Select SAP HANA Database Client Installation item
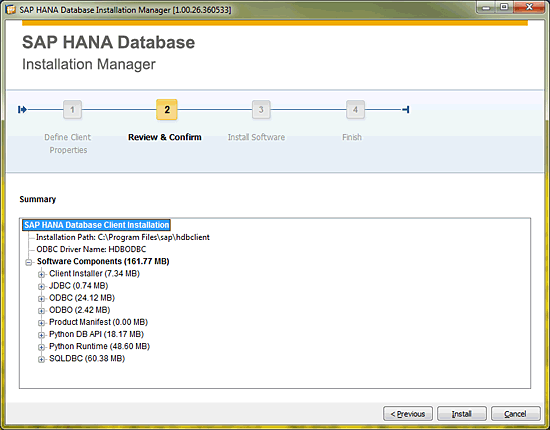Image resolution: width=550 pixels, height=430 pixels. click(96, 225)
